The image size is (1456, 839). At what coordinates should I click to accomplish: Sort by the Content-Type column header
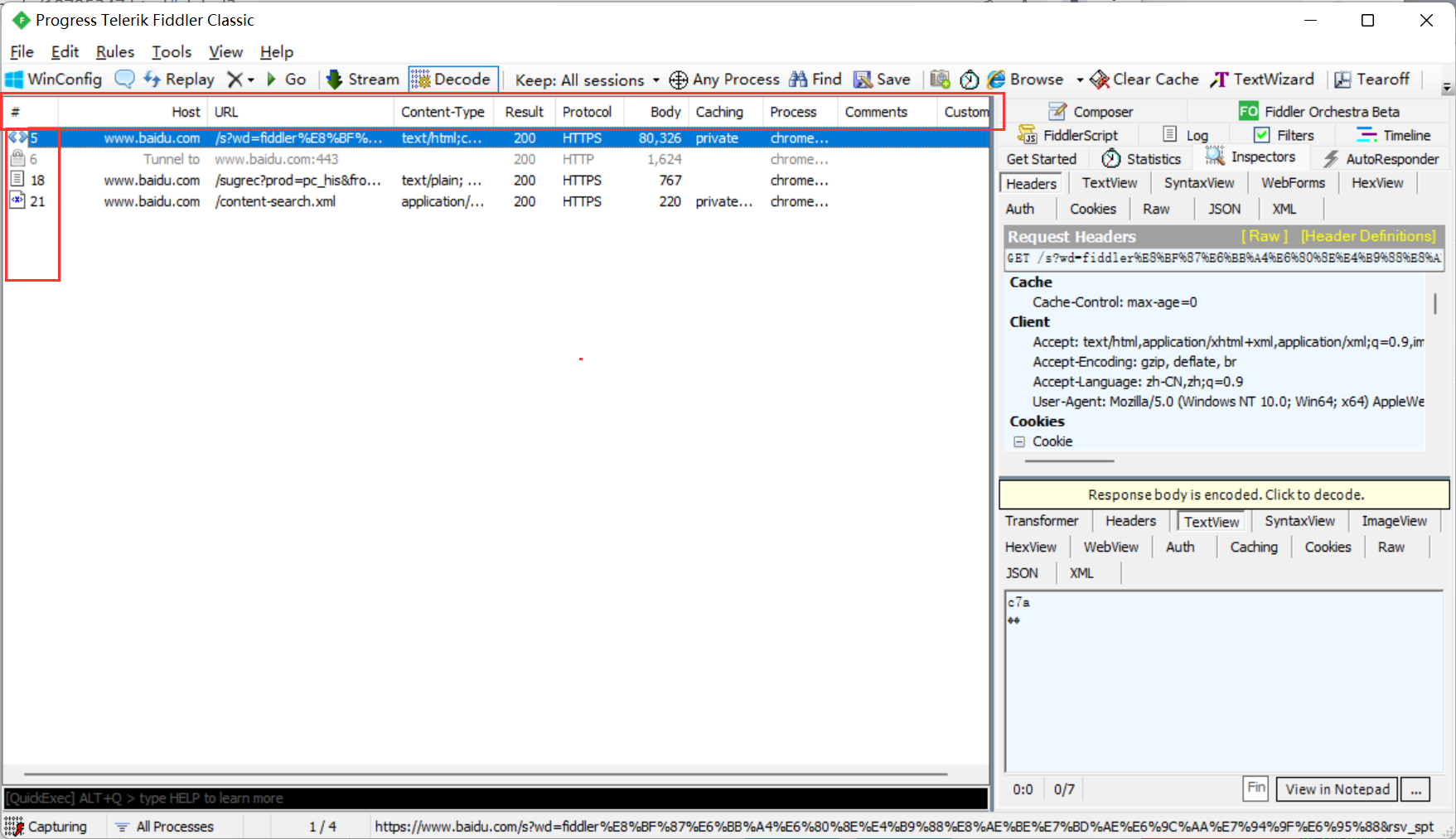pyautogui.click(x=443, y=112)
